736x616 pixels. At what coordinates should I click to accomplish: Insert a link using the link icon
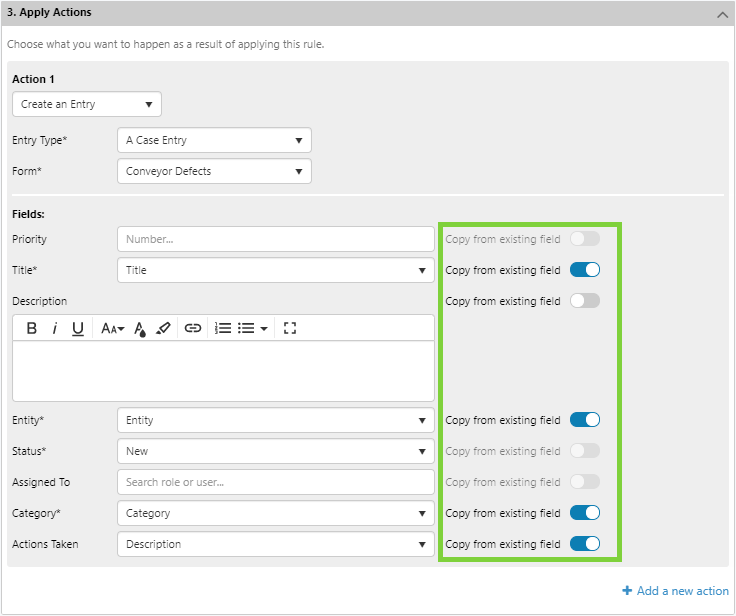click(193, 328)
